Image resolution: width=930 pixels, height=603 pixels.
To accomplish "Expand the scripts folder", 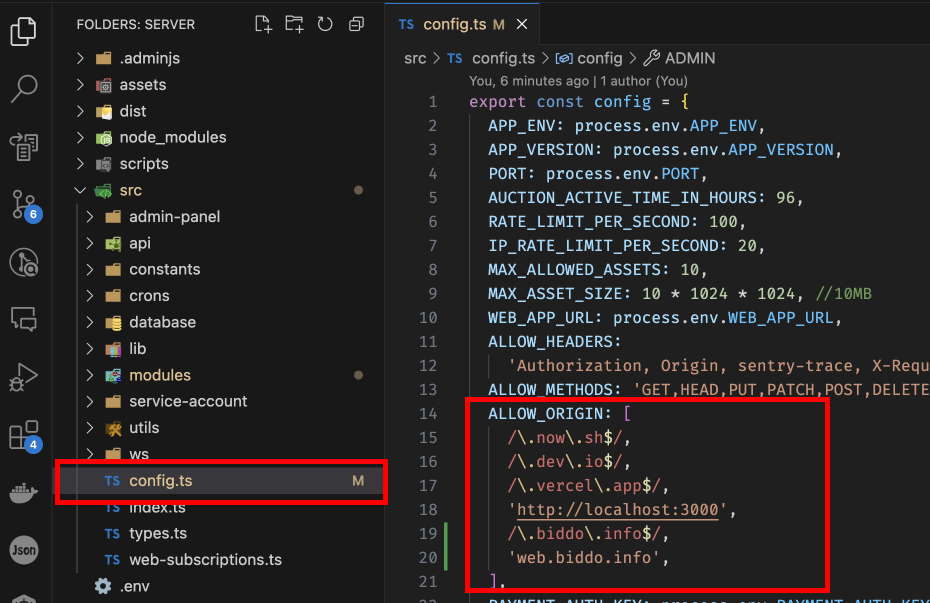I will 80,164.
